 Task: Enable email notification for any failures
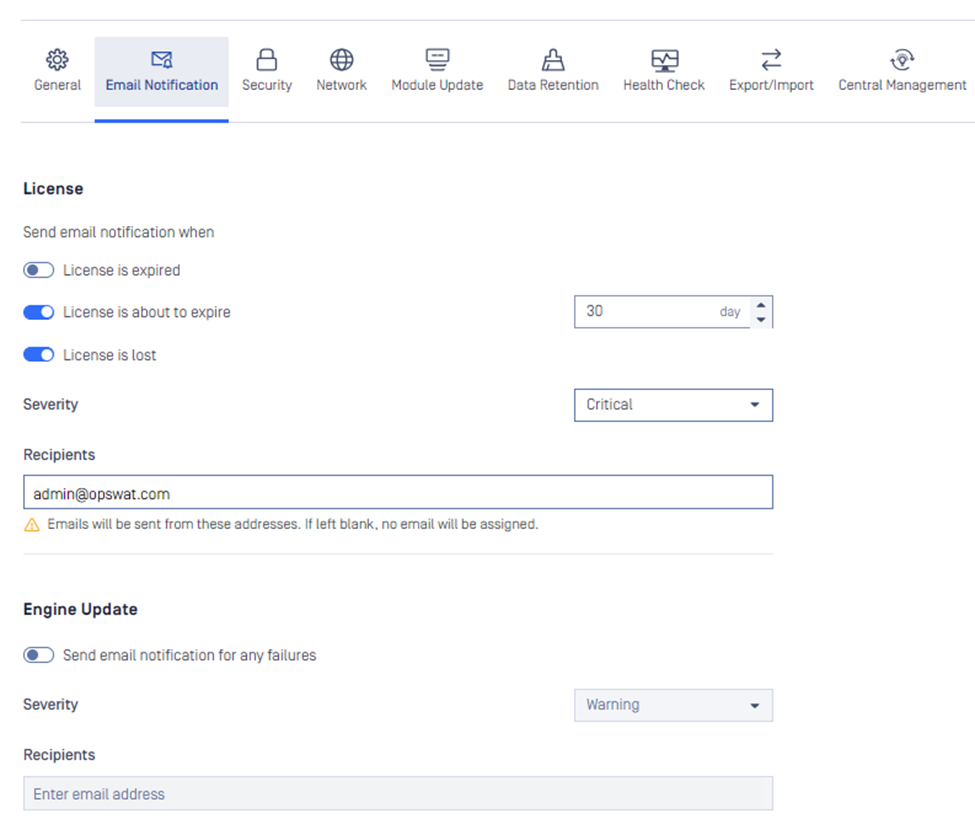pos(39,656)
